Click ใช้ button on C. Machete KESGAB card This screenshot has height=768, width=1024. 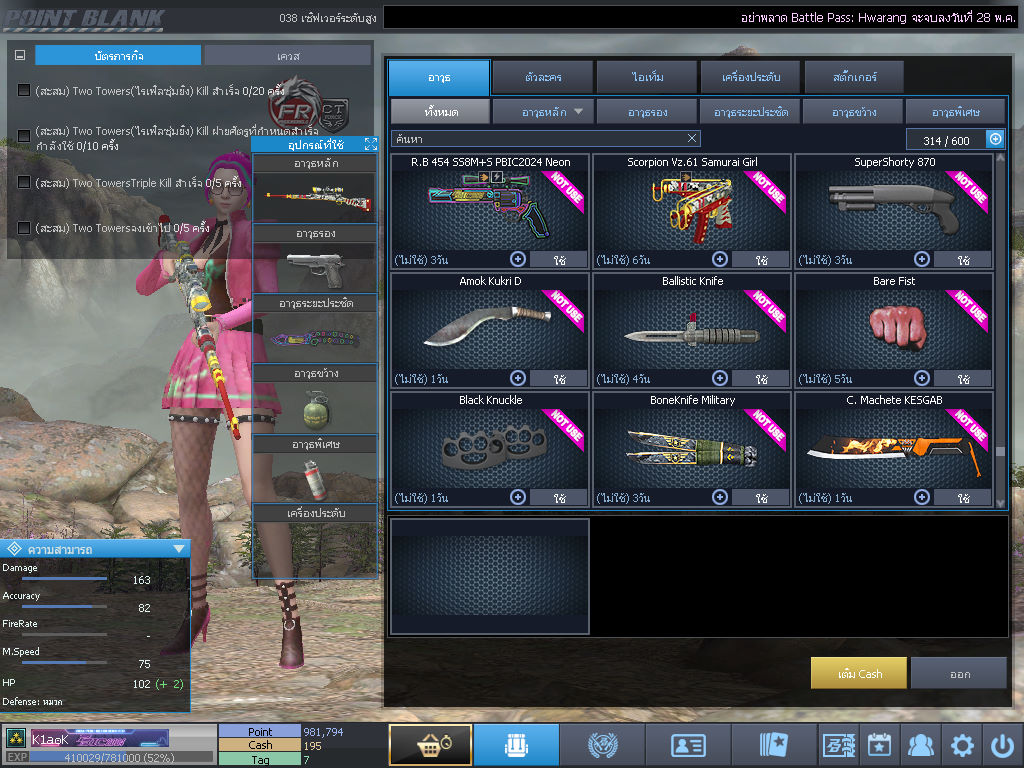tap(963, 497)
